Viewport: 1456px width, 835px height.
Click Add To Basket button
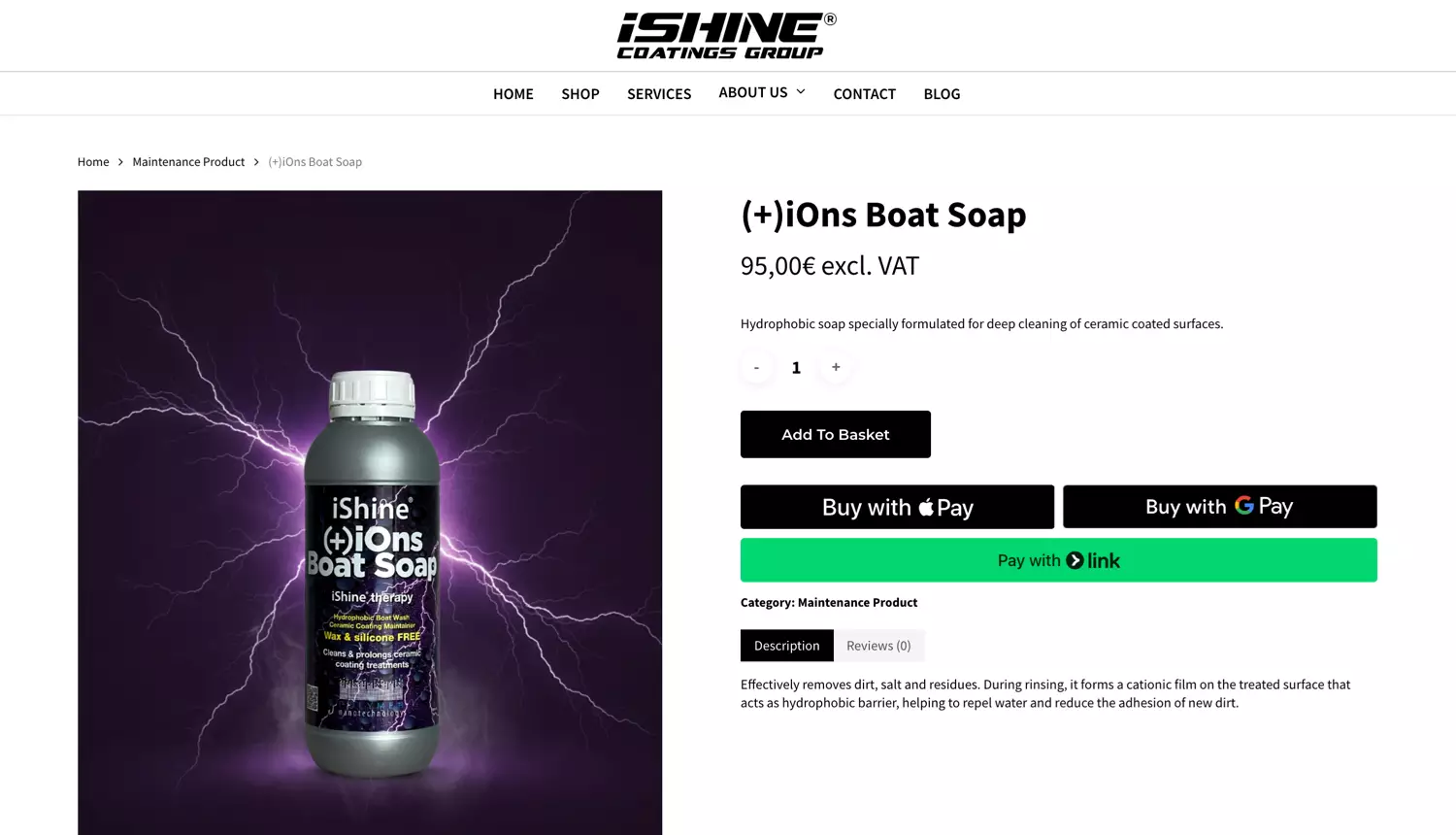(836, 434)
